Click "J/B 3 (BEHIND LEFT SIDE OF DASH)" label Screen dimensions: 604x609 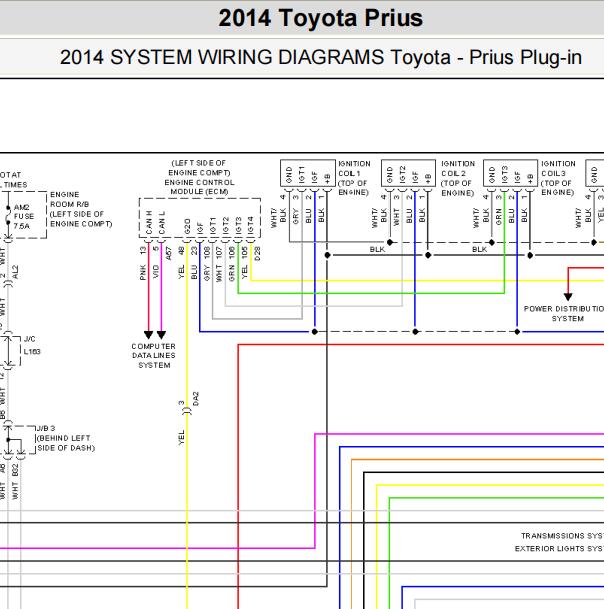tap(65, 438)
